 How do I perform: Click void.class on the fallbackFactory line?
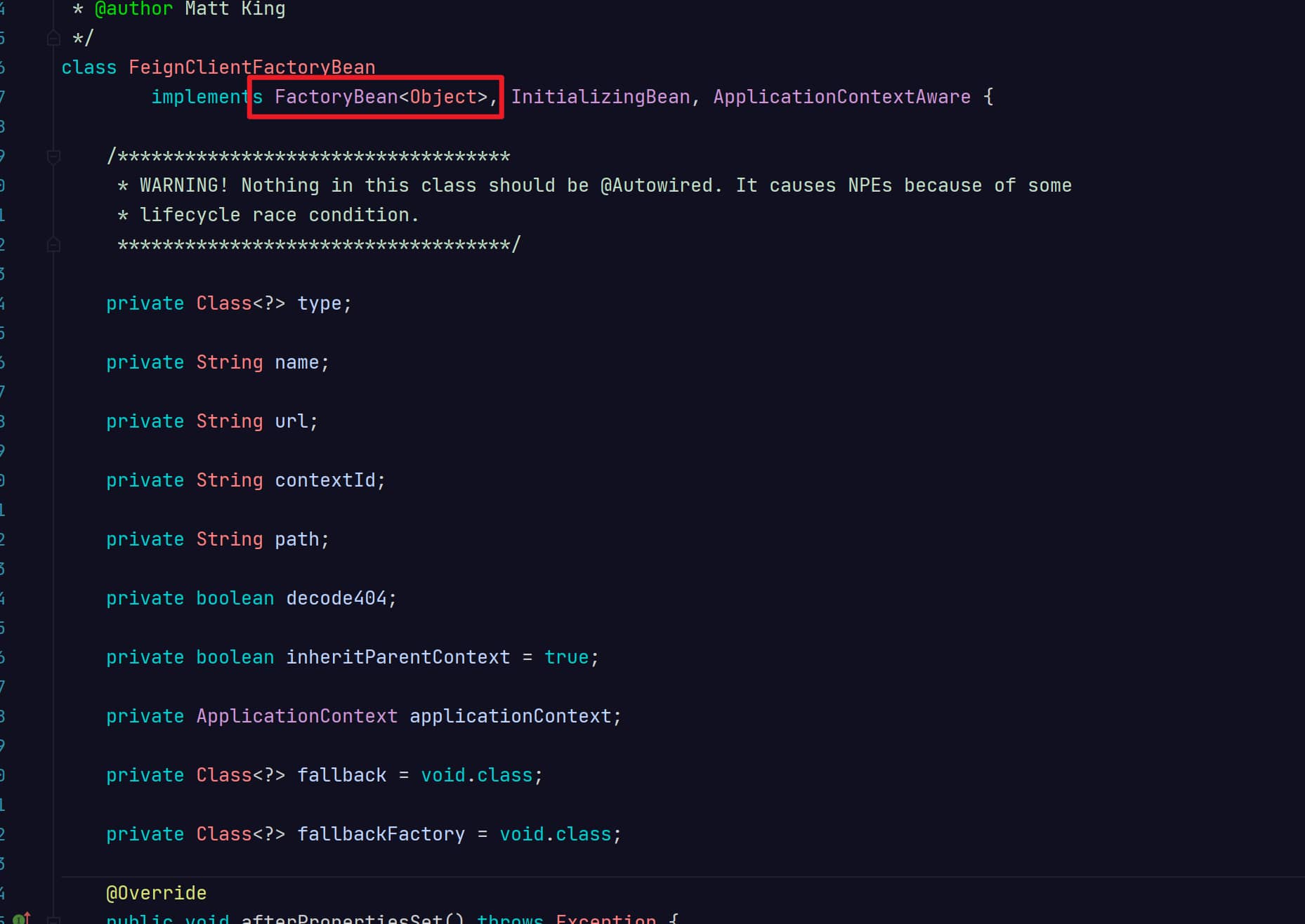click(x=556, y=834)
